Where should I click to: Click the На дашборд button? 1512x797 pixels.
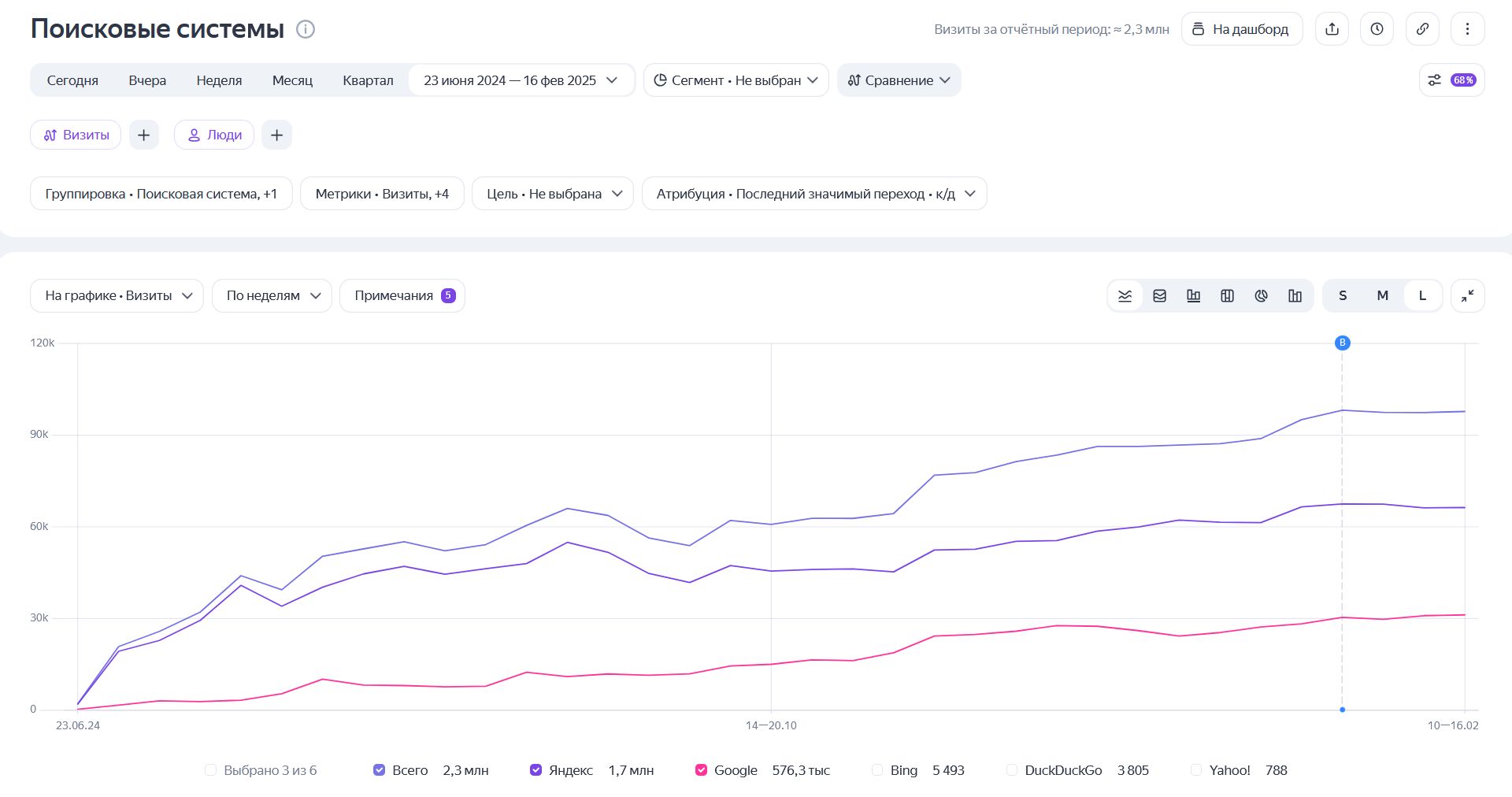[1242, 29]
